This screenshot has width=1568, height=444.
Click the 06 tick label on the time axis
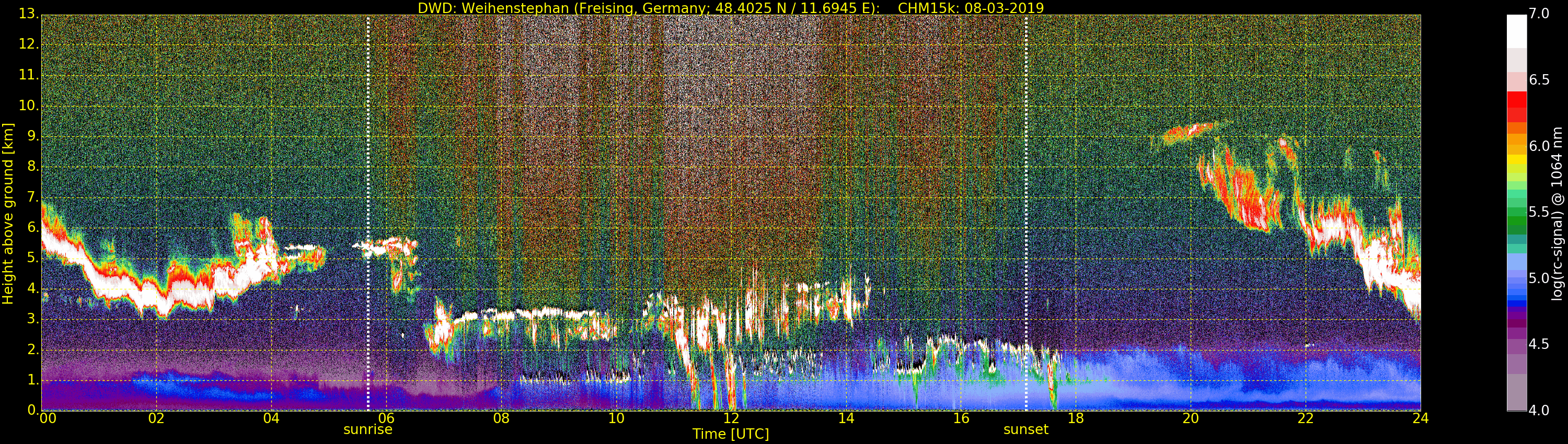pos(387,418)
